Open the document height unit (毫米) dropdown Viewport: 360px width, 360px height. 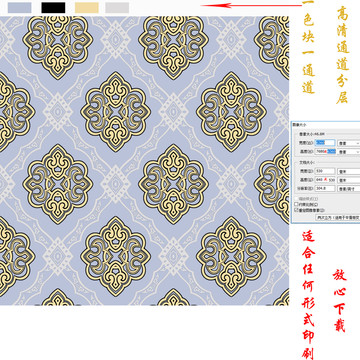[349, 180]
